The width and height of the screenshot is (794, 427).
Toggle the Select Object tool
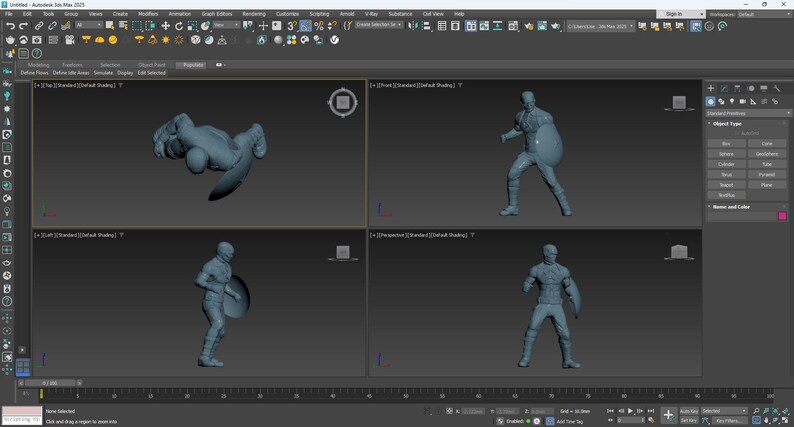(x=109, y=25)
